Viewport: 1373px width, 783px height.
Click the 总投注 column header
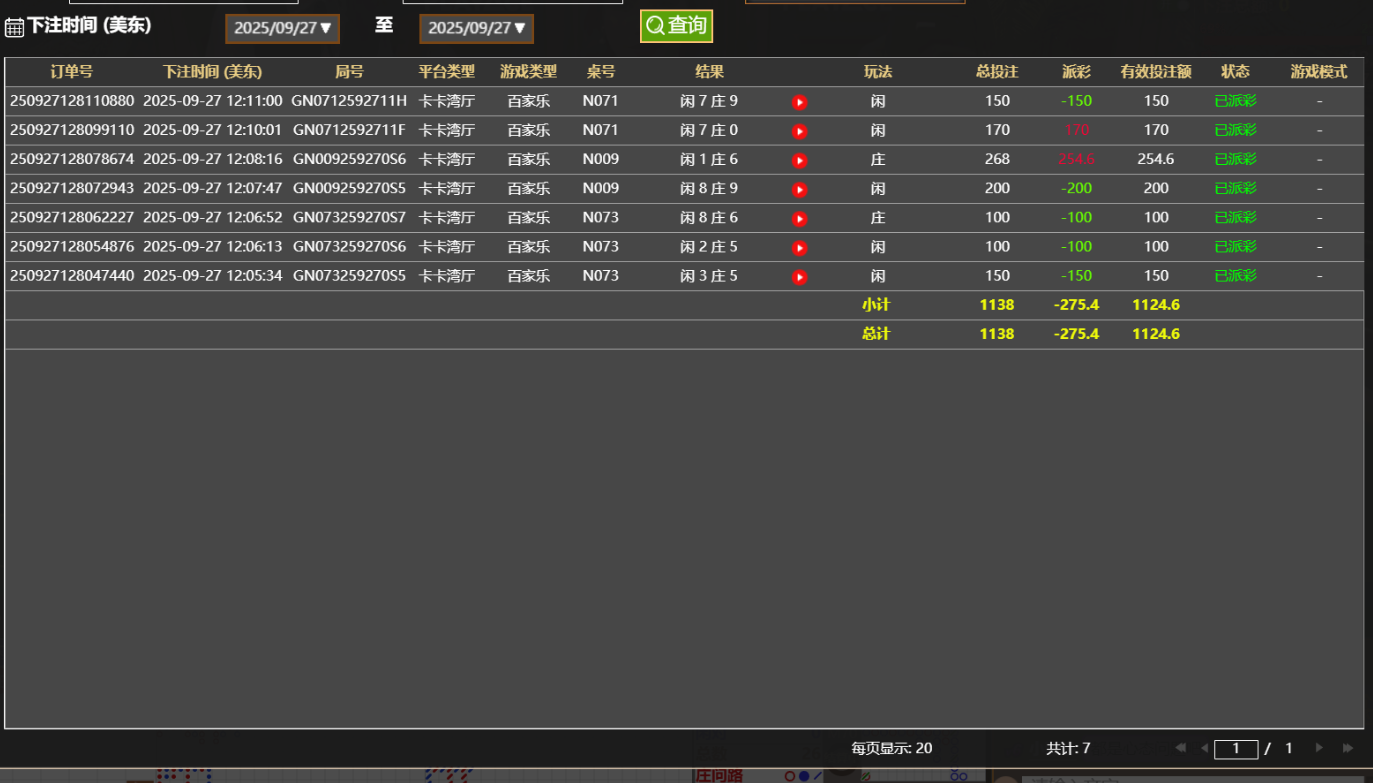pyautogui.click(x=997, y=72)
